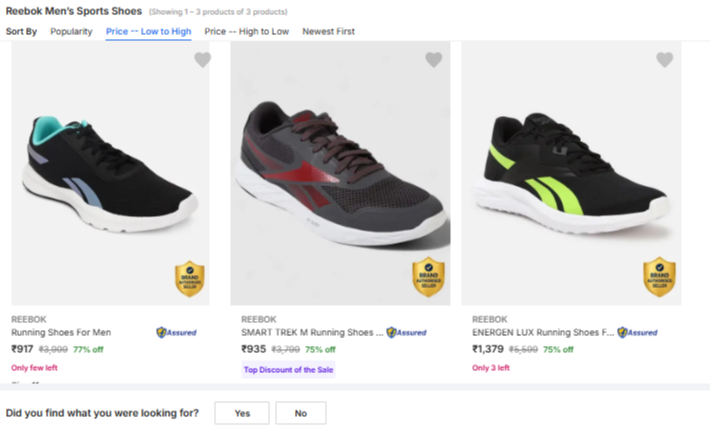Click Brand Authorised Seller badge on first shoe

190,278
